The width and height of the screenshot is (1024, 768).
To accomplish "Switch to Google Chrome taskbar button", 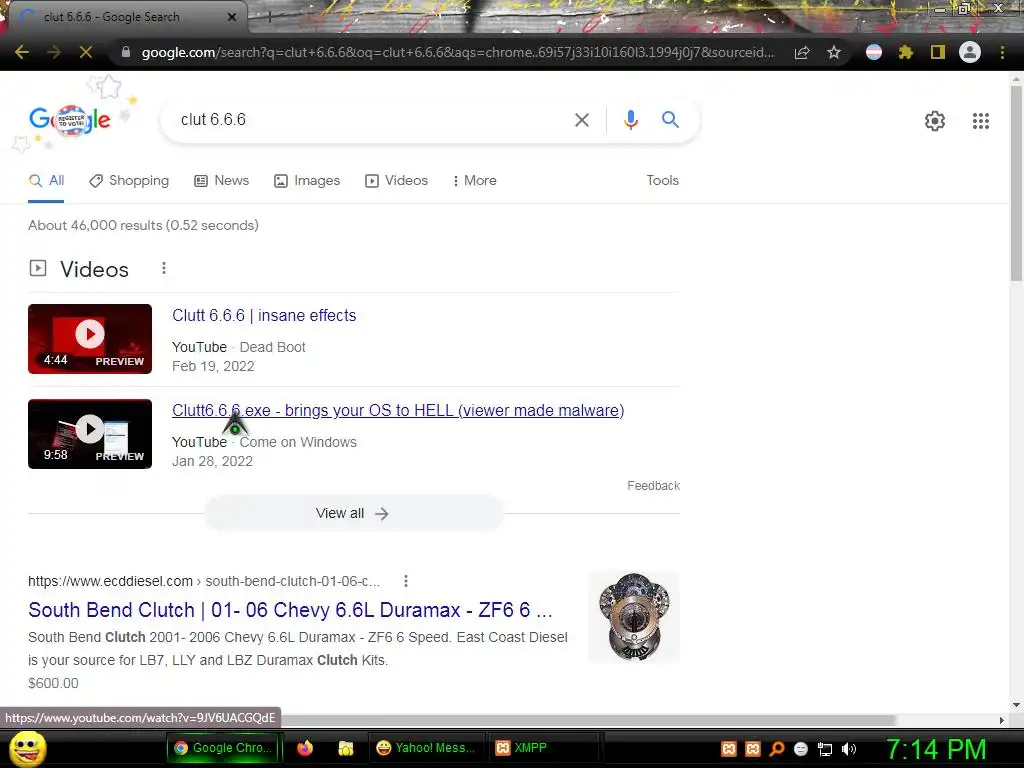I will tap(223, 748).
